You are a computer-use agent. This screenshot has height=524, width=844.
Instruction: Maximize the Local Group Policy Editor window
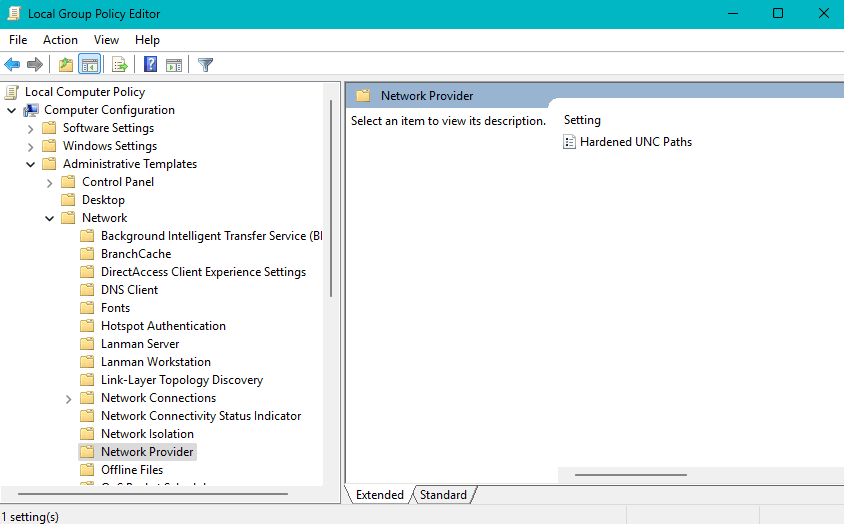778,13
